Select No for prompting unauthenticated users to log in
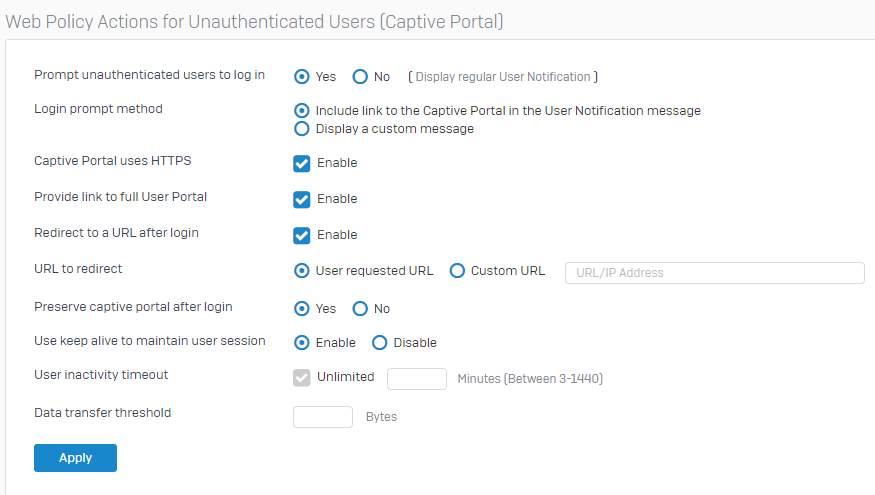Viewport: 875px width, 495px height. coord(361,76)
